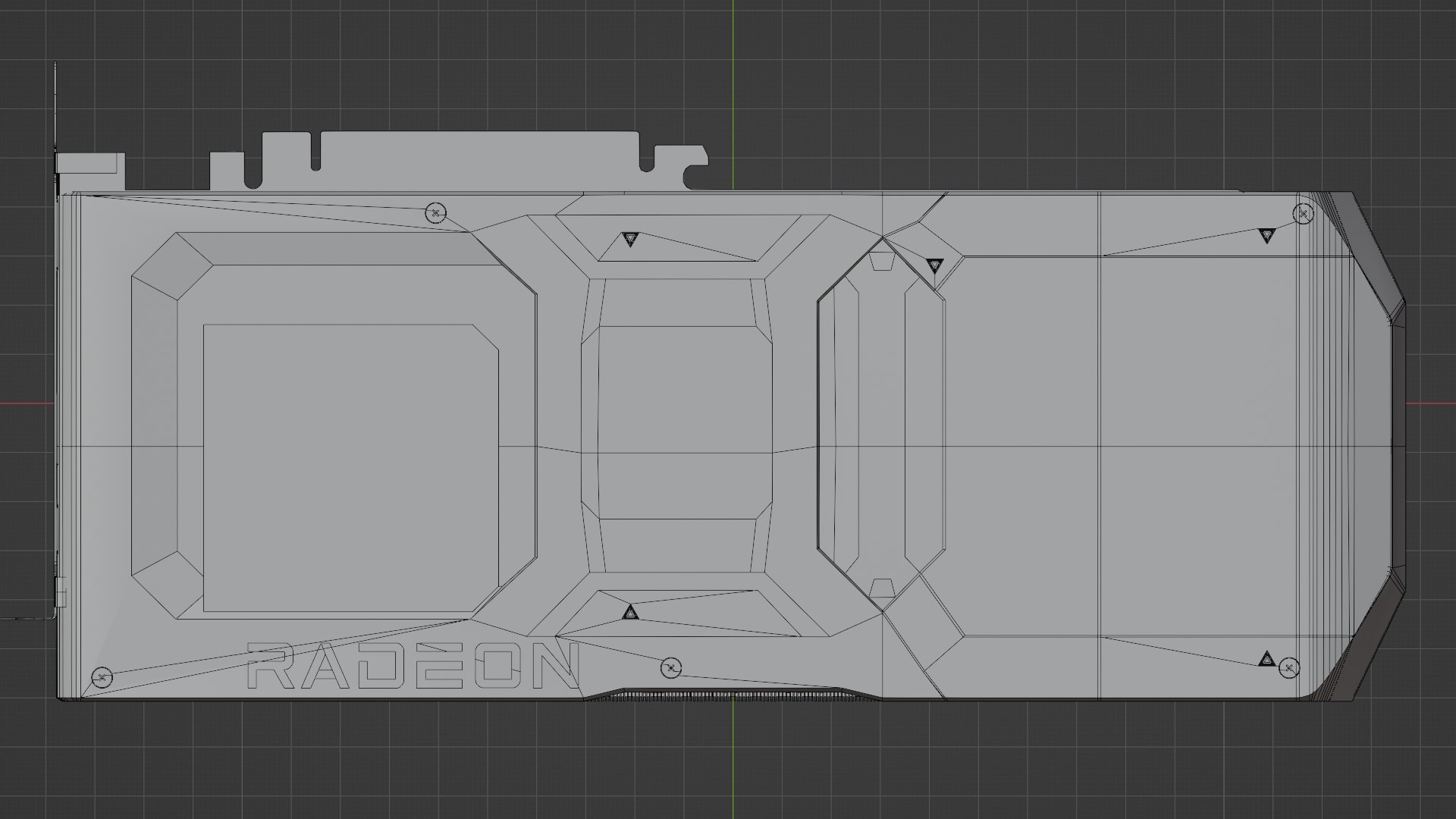Select the screw at the card's upper-right rounded corner

[x=1304, y=215]
